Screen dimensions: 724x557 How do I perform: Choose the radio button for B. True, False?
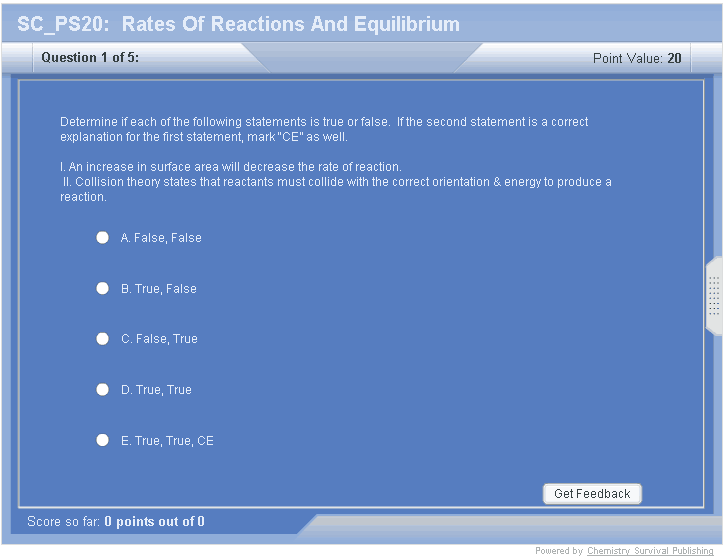coord(102,288)
